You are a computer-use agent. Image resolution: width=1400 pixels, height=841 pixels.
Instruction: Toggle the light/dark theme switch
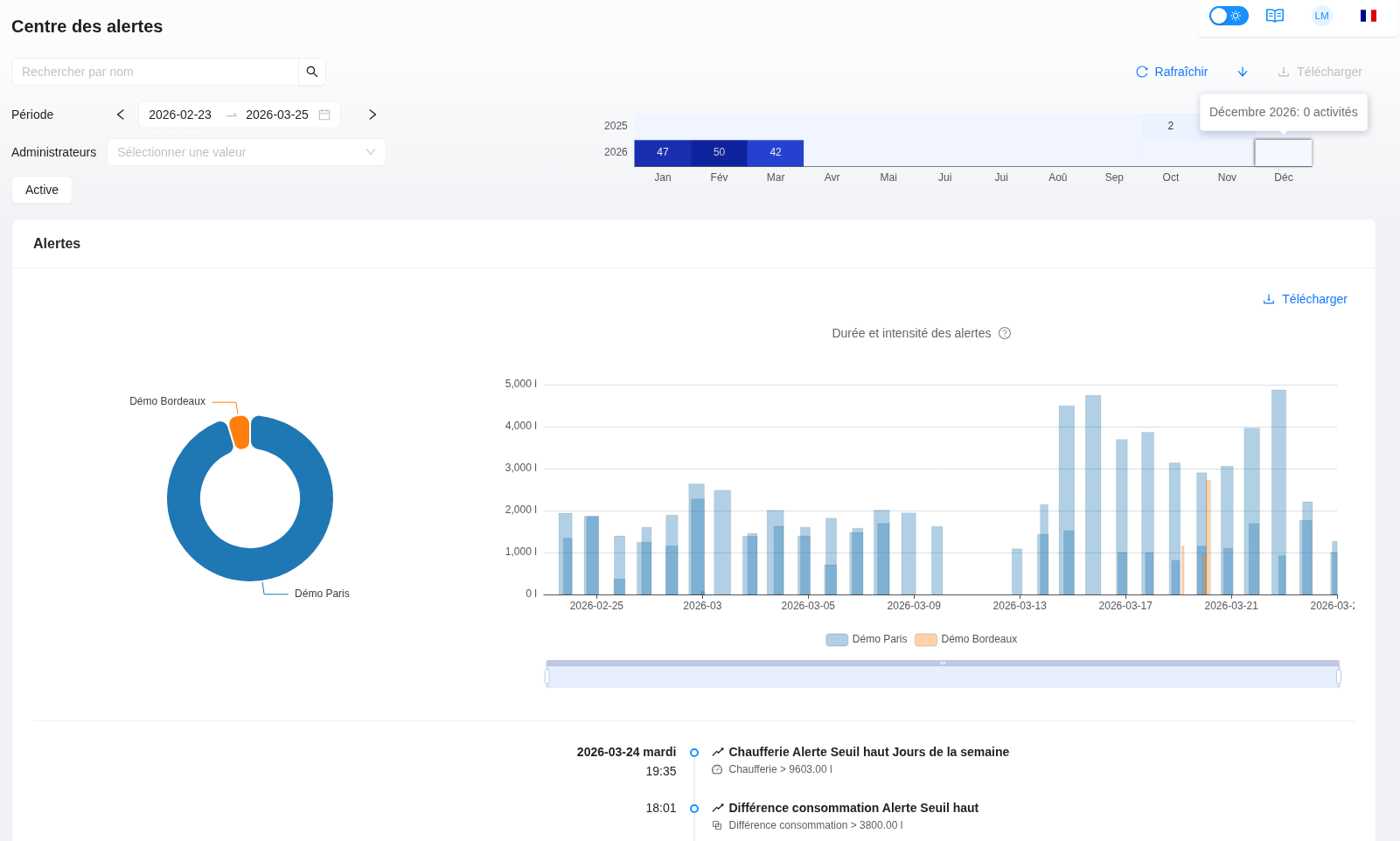(x=1228, y=16)
